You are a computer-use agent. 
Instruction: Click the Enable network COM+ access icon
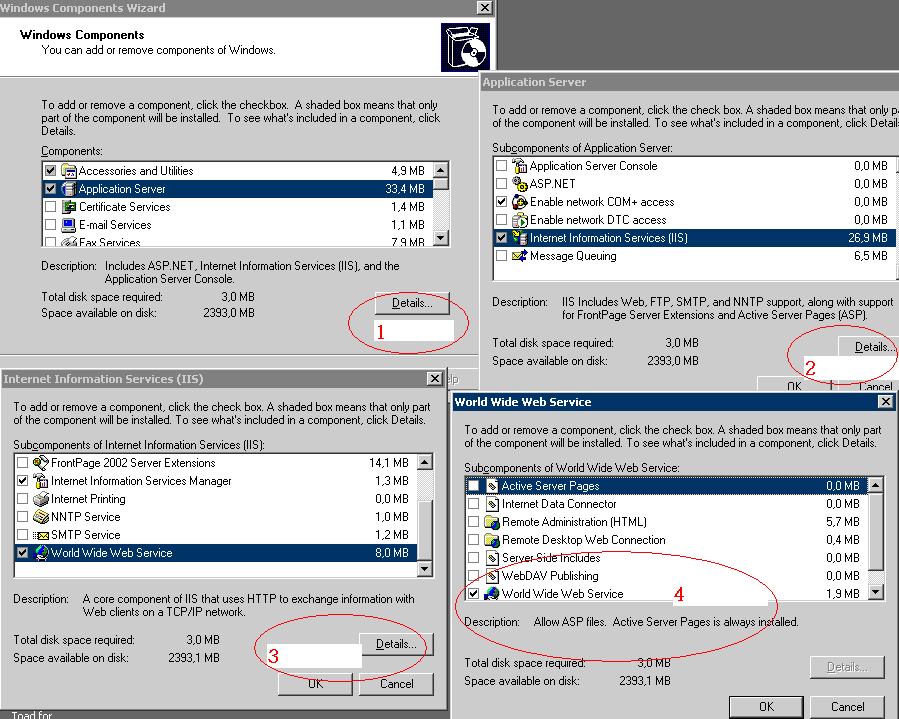point(519,202)
